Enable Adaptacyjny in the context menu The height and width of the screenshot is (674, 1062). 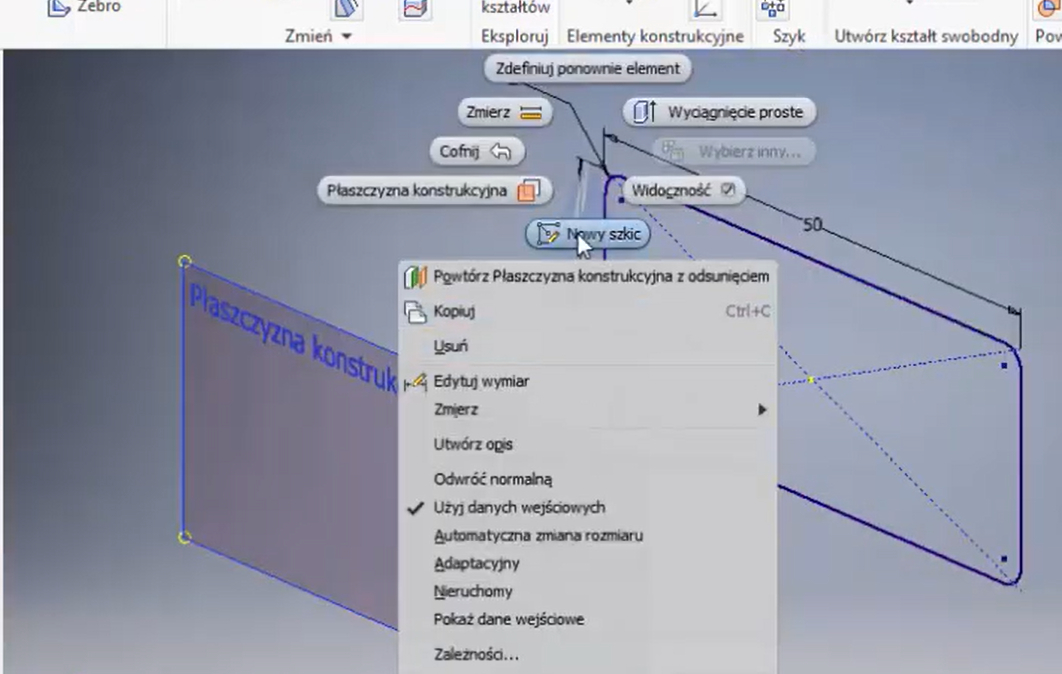pyautogui.click(x=476, y=563)
